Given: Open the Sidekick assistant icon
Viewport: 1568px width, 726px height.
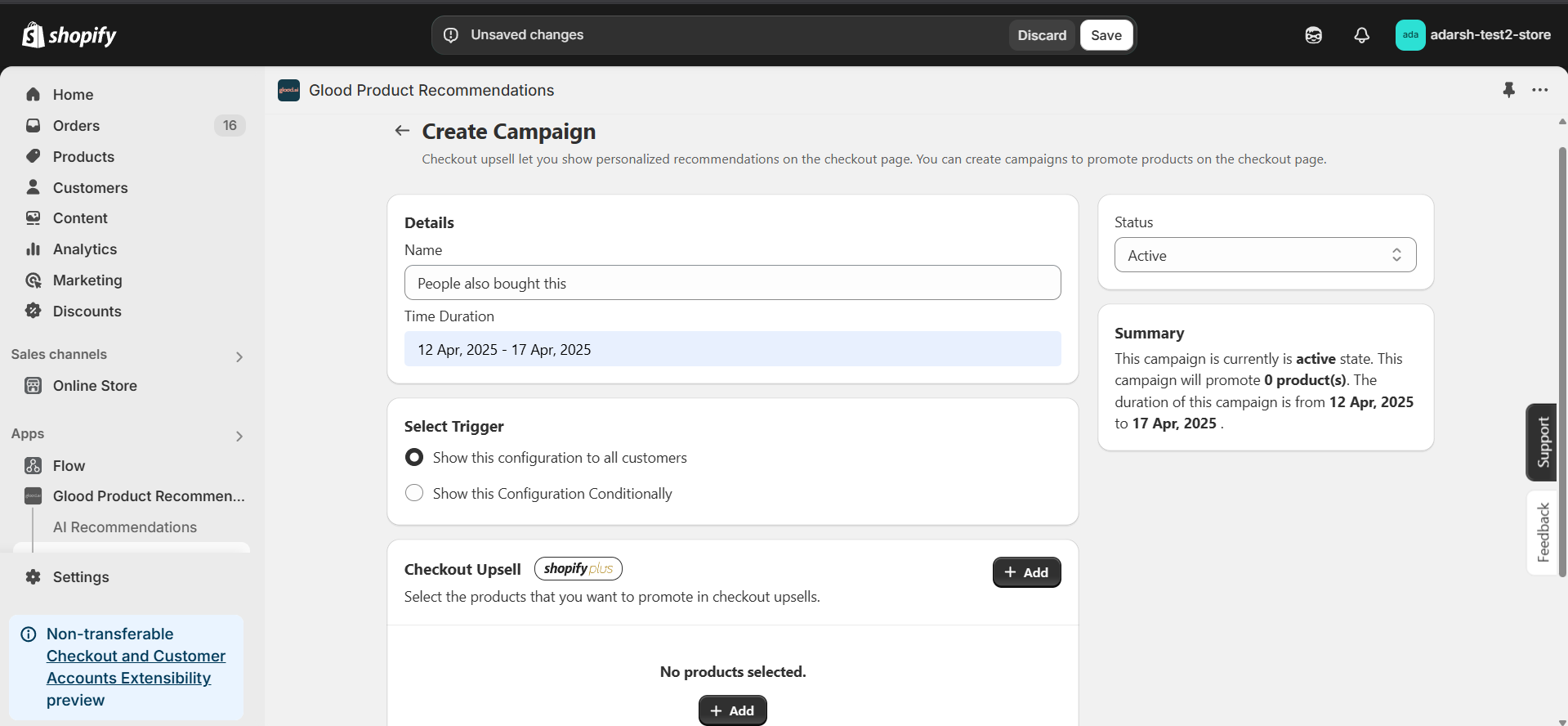Looking at the screenshot, I should [1313, 35].
